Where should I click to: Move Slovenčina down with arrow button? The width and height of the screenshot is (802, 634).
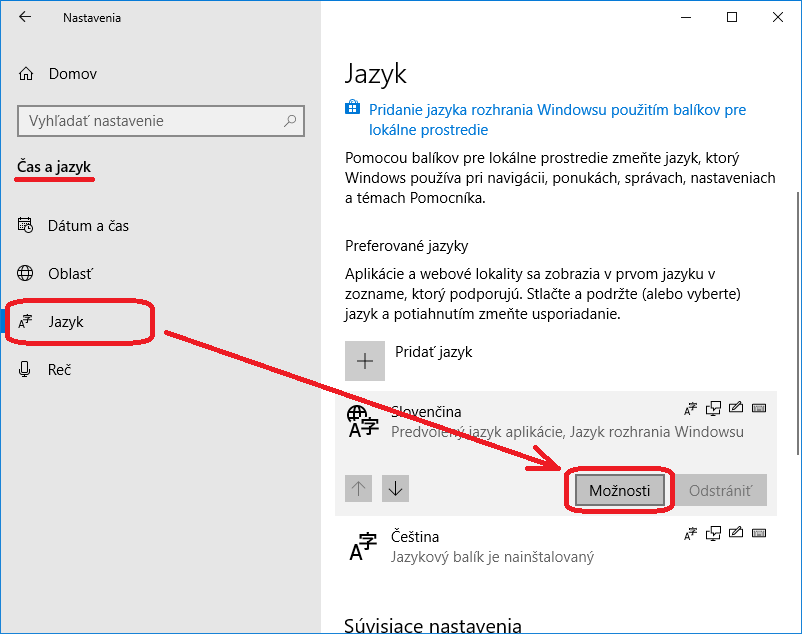(x=395, y=488)
